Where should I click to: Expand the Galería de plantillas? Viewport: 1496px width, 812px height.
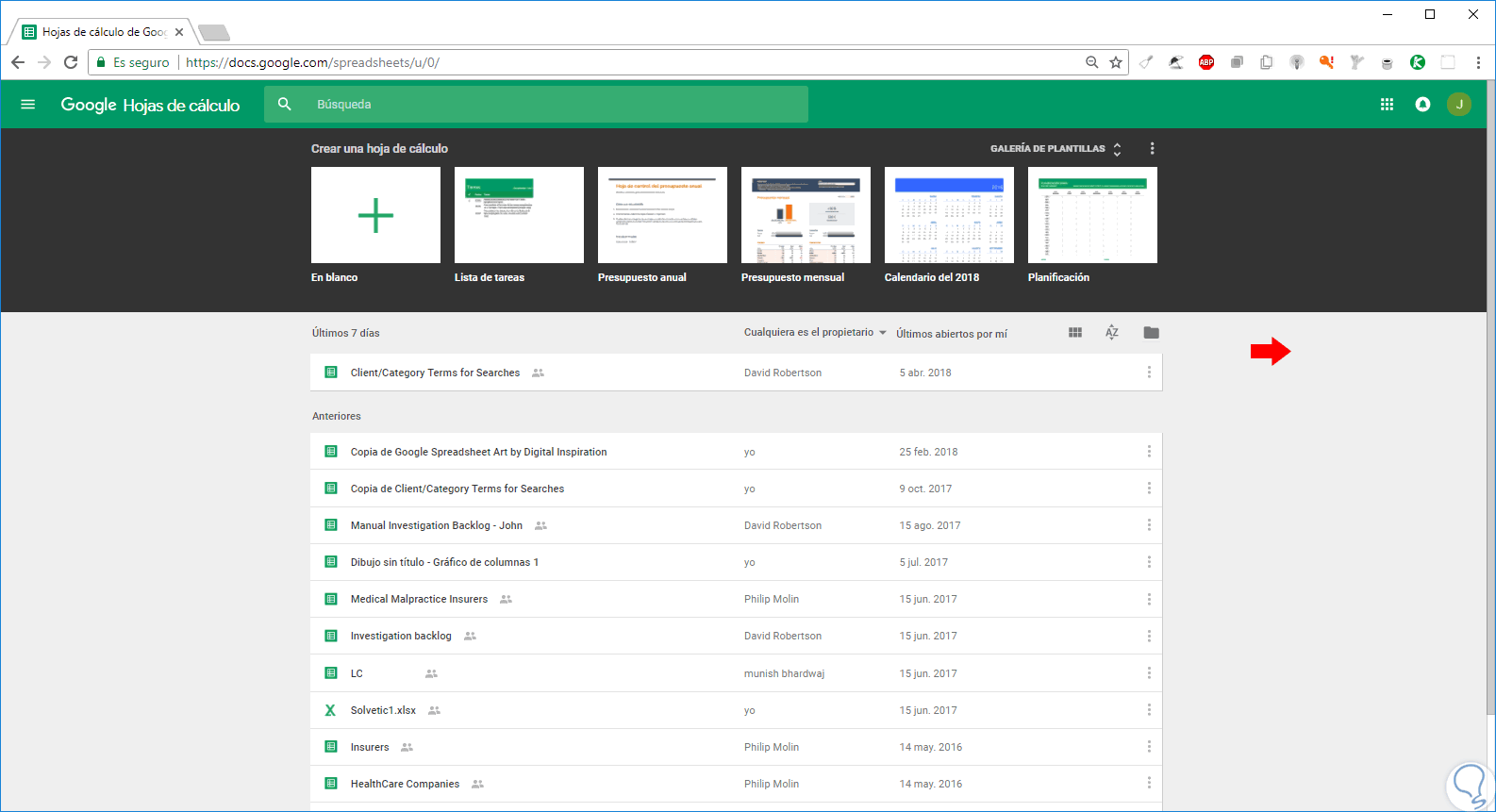click(1056, 149)
